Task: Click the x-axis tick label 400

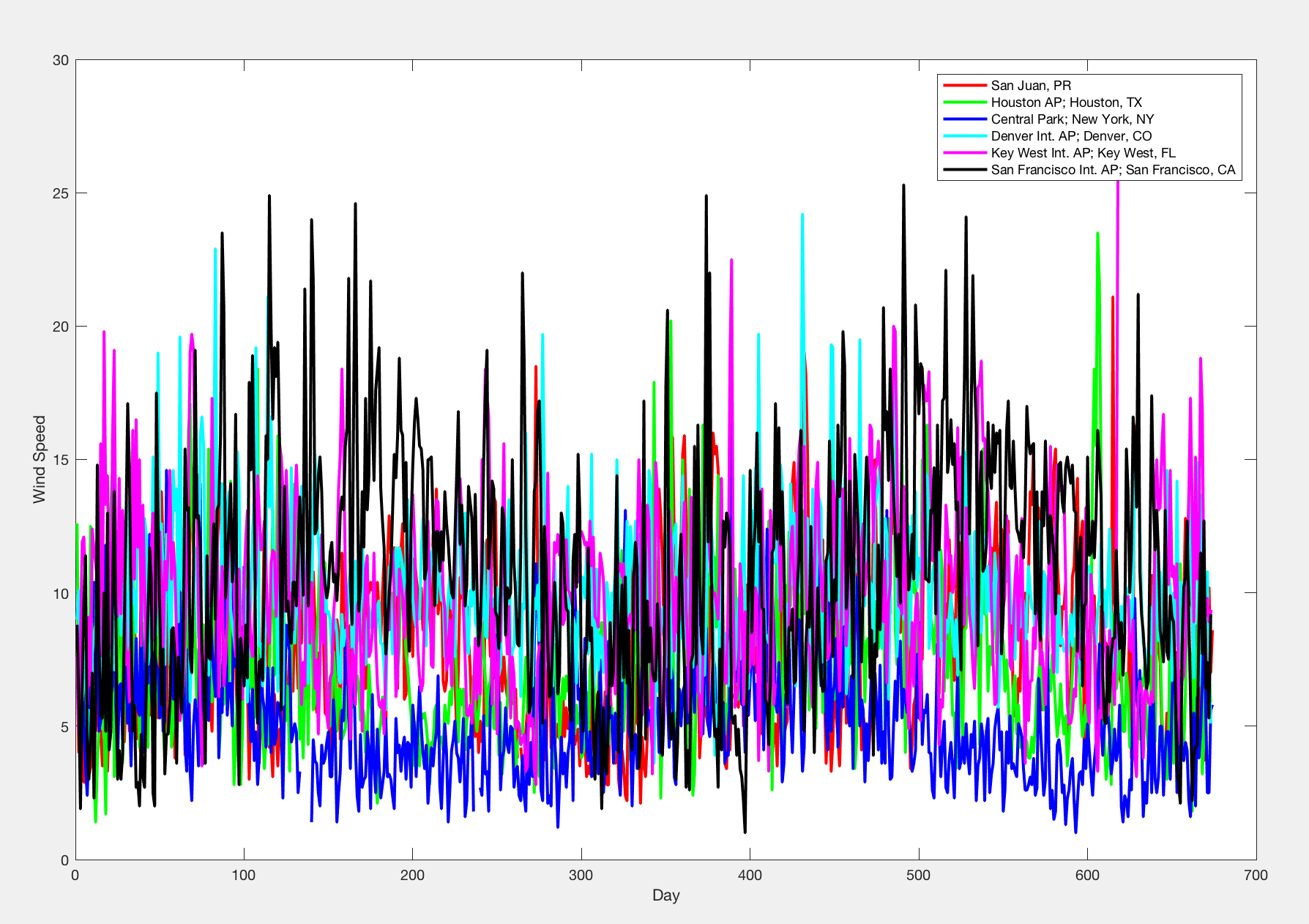Action: point(750,875)
